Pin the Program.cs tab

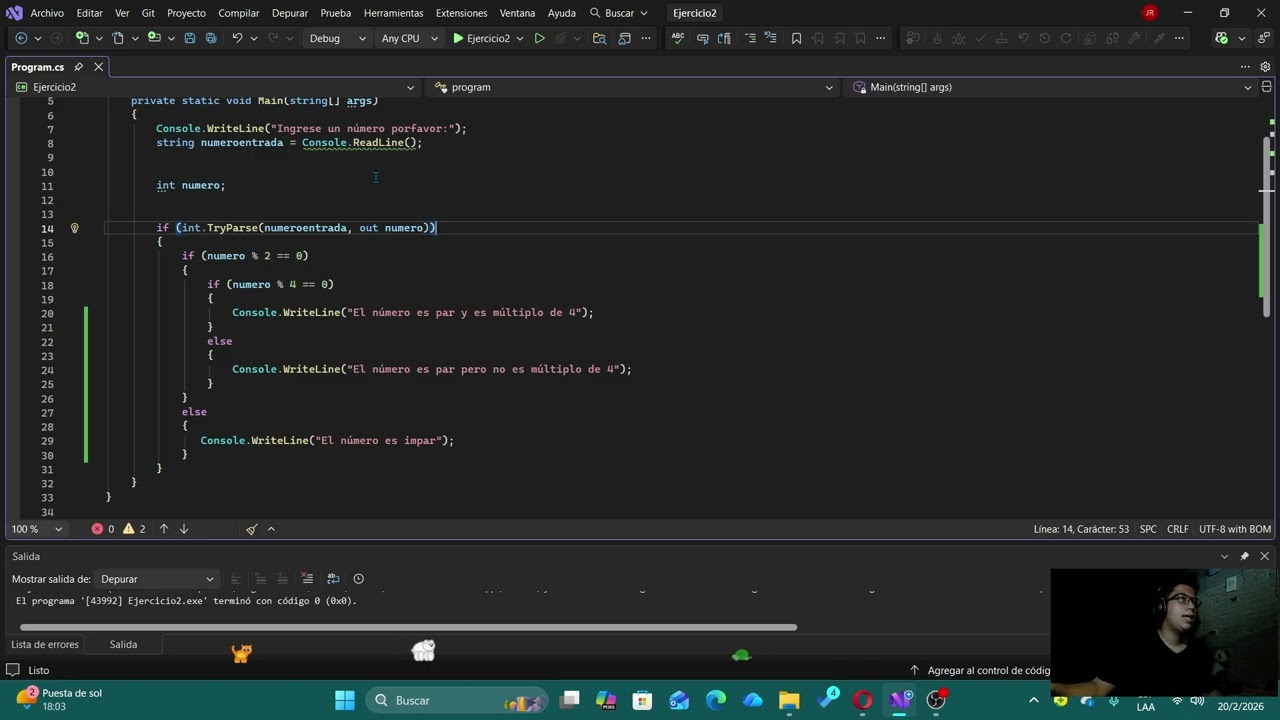(78, 67)
